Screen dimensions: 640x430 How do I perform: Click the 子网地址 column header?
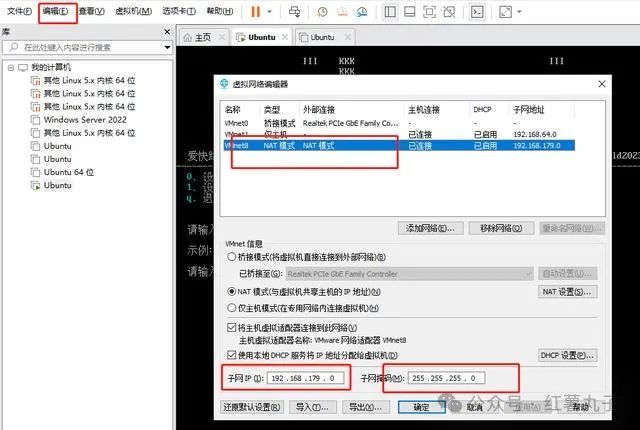point(529,110)
